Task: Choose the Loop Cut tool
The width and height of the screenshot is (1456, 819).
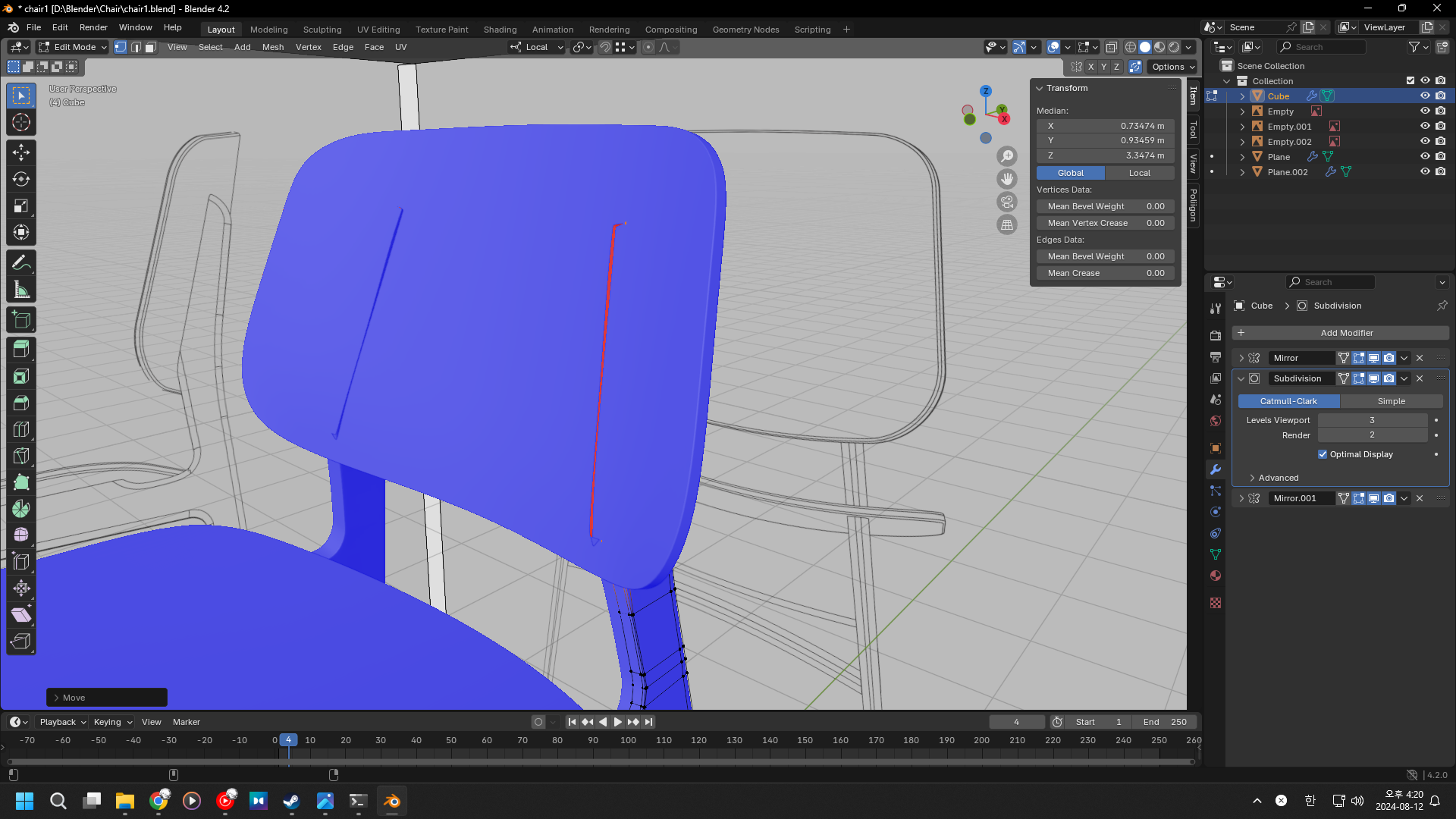Action: (x=21, y=429)
